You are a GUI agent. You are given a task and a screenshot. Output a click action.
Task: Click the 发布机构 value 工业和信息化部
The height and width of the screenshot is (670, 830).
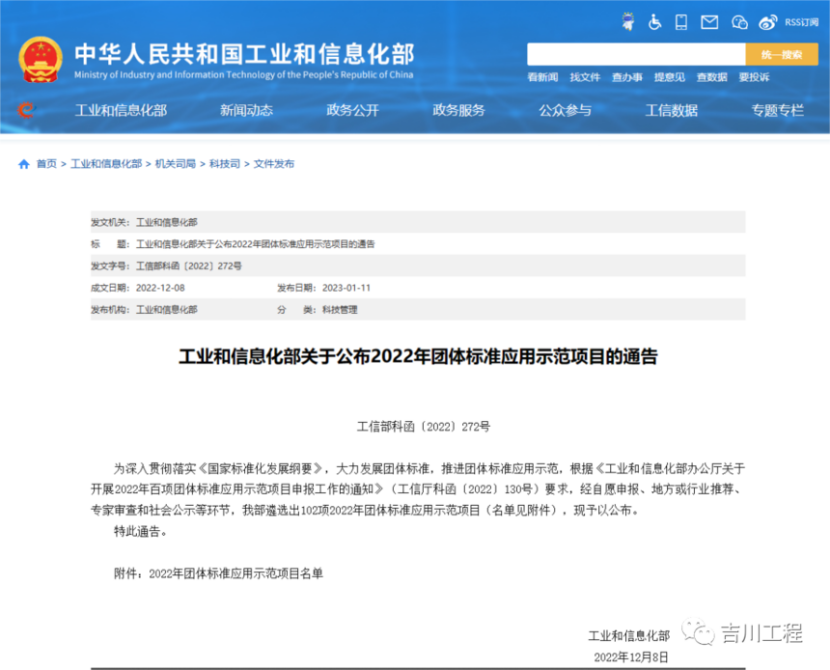[167, 310]
